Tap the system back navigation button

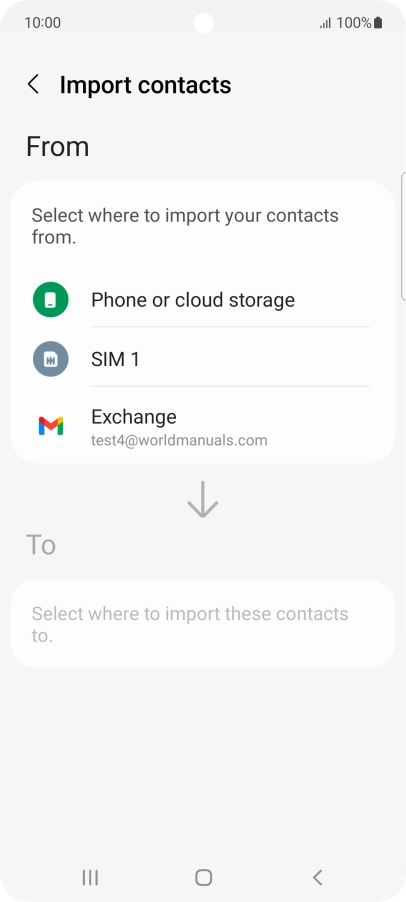click(x=317, y=877)
